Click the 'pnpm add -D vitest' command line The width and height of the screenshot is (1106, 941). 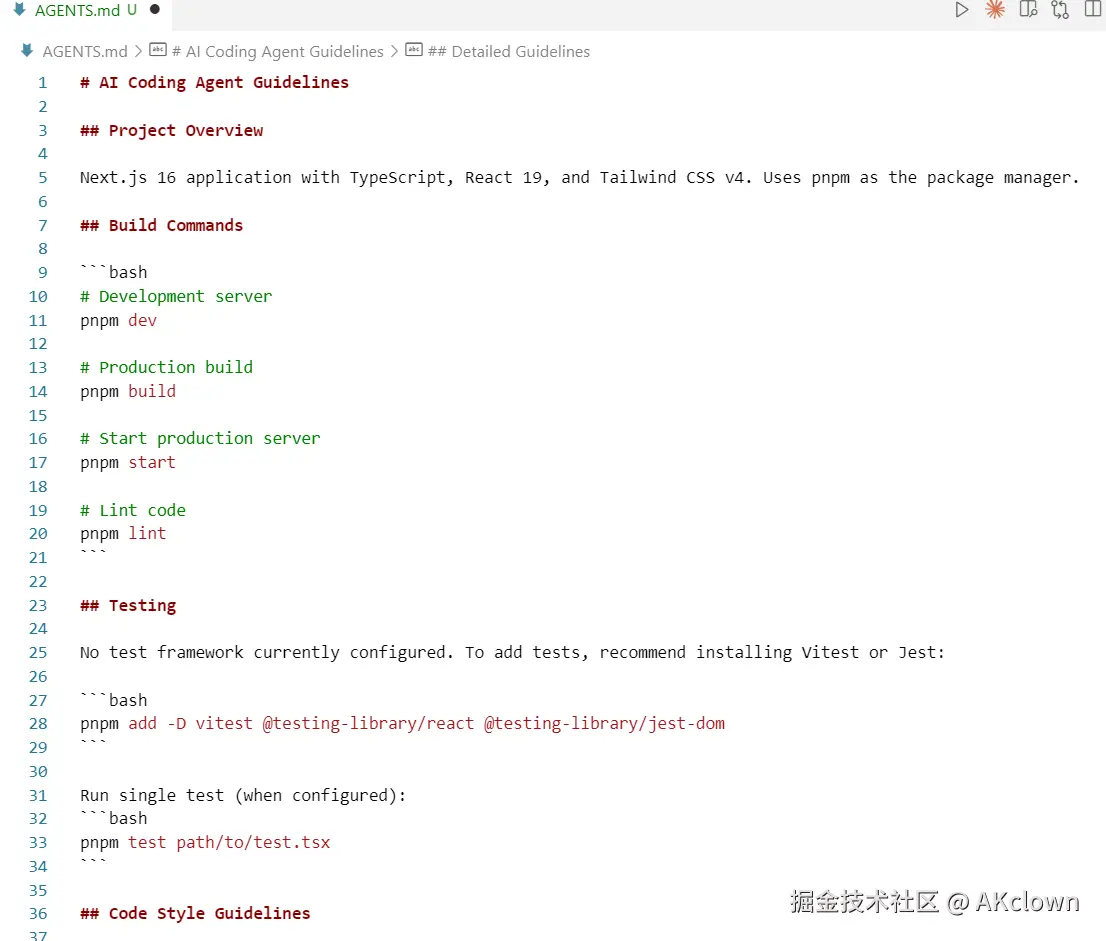pos(402,724)
